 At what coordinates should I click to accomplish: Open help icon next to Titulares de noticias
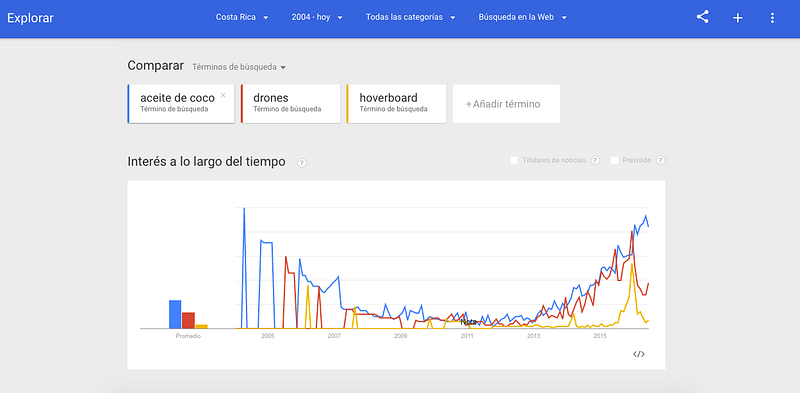pyautogui.click(x=595, y=160)
